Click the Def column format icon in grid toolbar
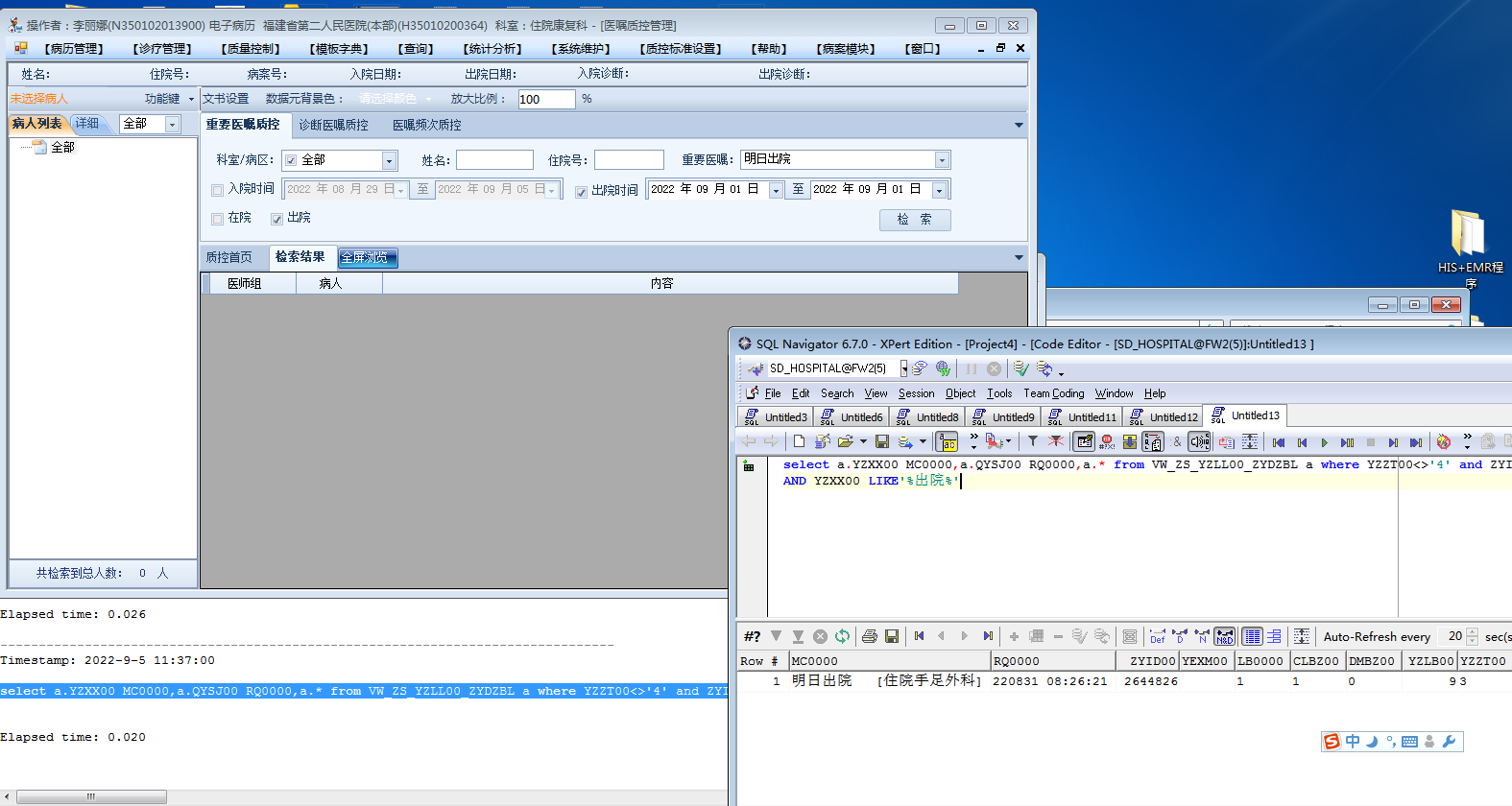The height and width of the screenshot is (806, 1512). coord(1157,636)
